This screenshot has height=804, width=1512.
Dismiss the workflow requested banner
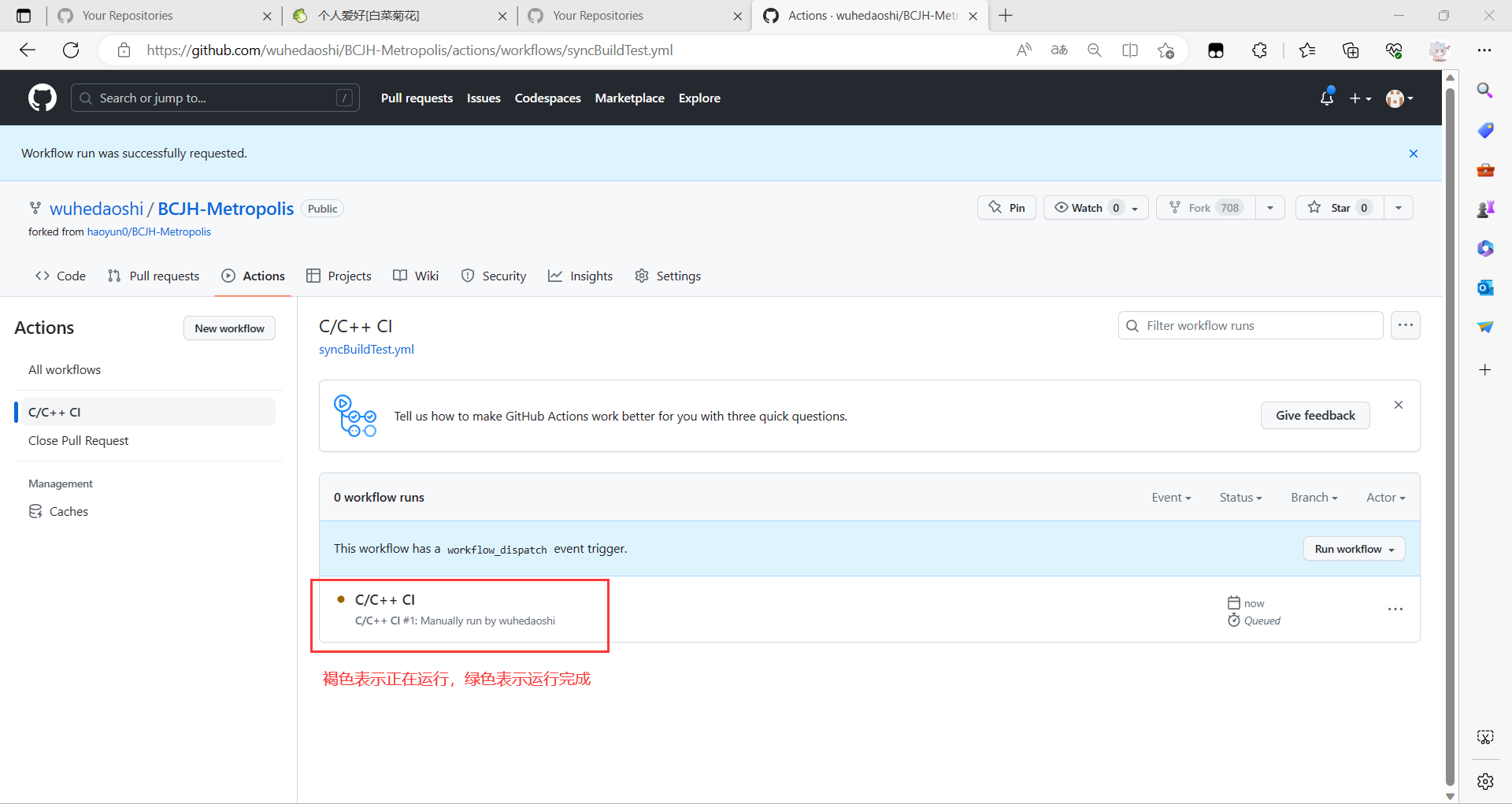click(1414, 154)
